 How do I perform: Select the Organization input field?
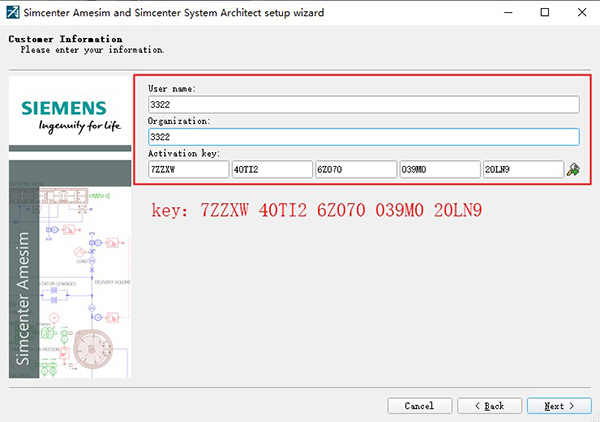pyautogui.click(x=363, y=137)
